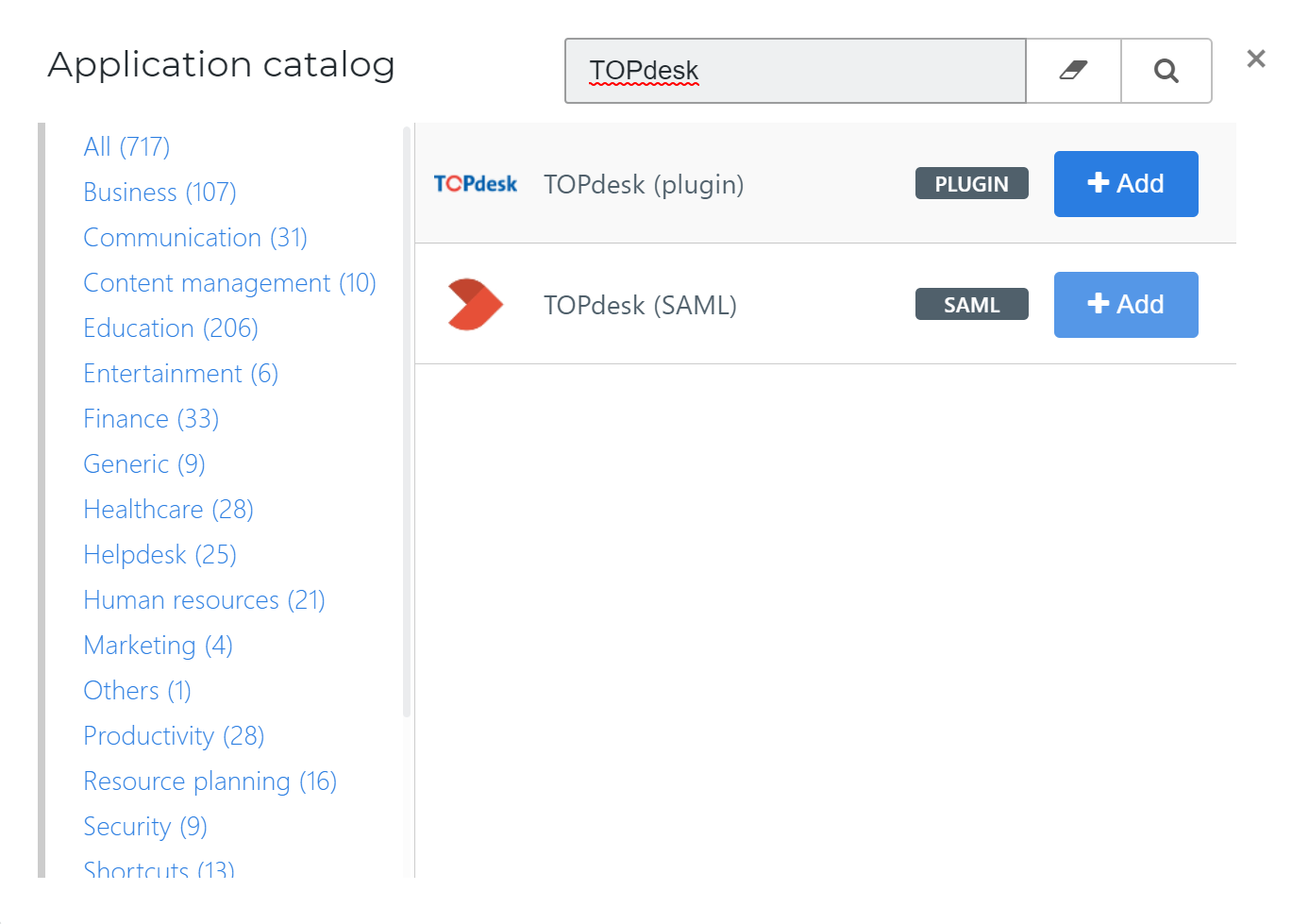Click the magnifying glass search icon

click(x=1166, y=71)
